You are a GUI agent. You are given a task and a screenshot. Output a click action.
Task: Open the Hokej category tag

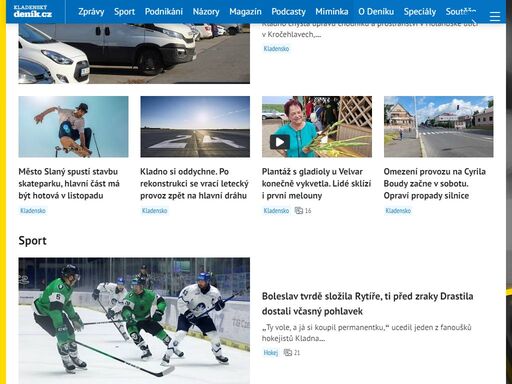[271, 353]
